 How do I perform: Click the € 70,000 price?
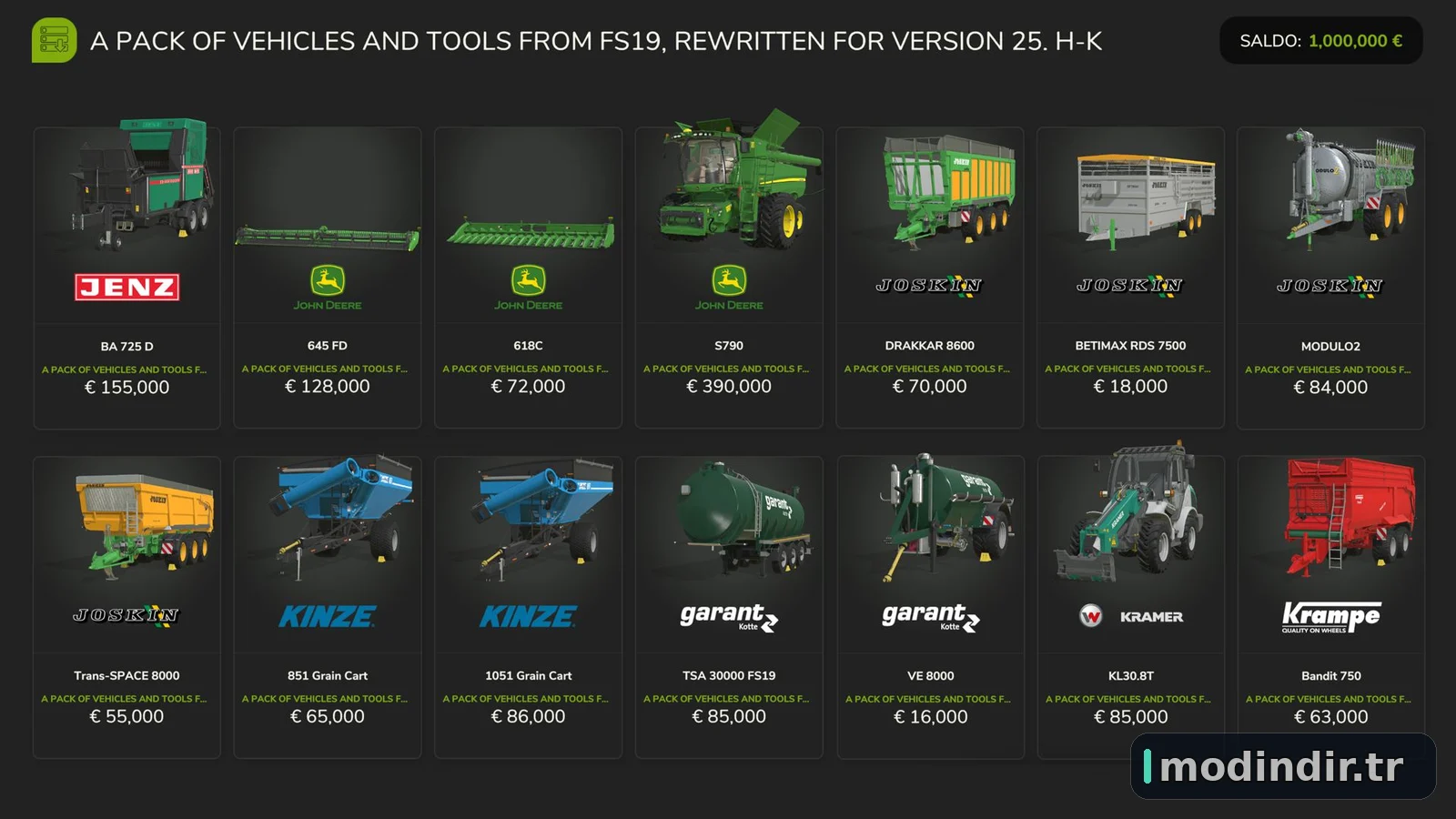(x=929, y=387)
